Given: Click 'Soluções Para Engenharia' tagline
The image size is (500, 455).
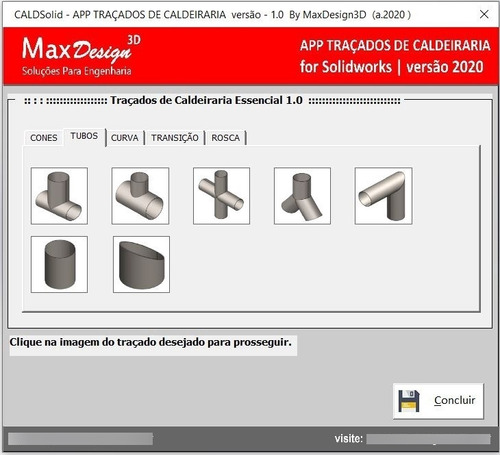Looking at the screenshot, I should click(x=77, y=71).
